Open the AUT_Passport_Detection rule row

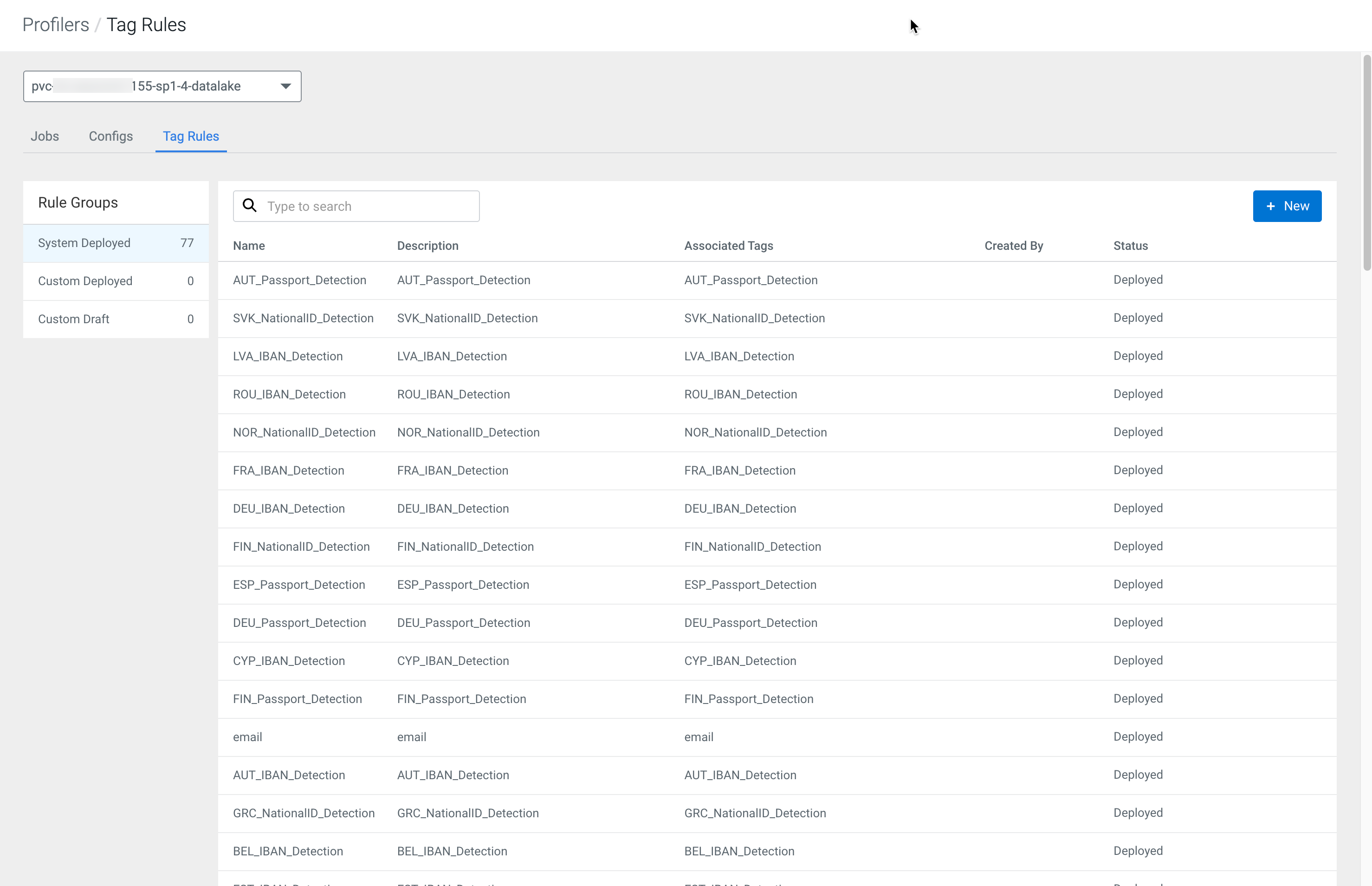(x=299, y=280)
